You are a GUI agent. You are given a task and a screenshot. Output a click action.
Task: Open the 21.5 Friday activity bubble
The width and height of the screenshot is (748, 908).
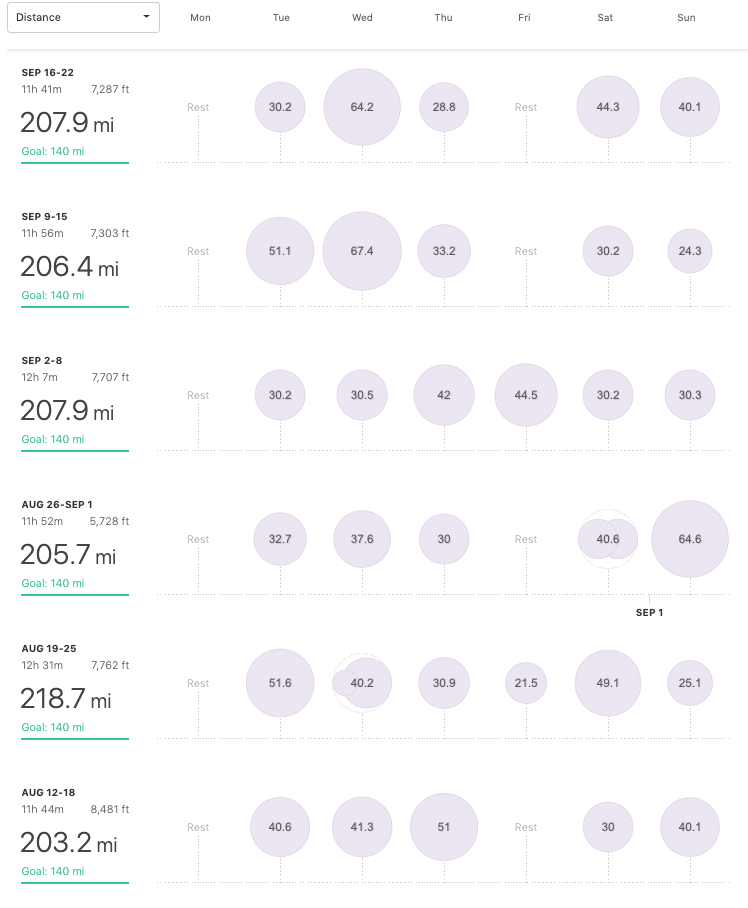(x=526, y=683)
